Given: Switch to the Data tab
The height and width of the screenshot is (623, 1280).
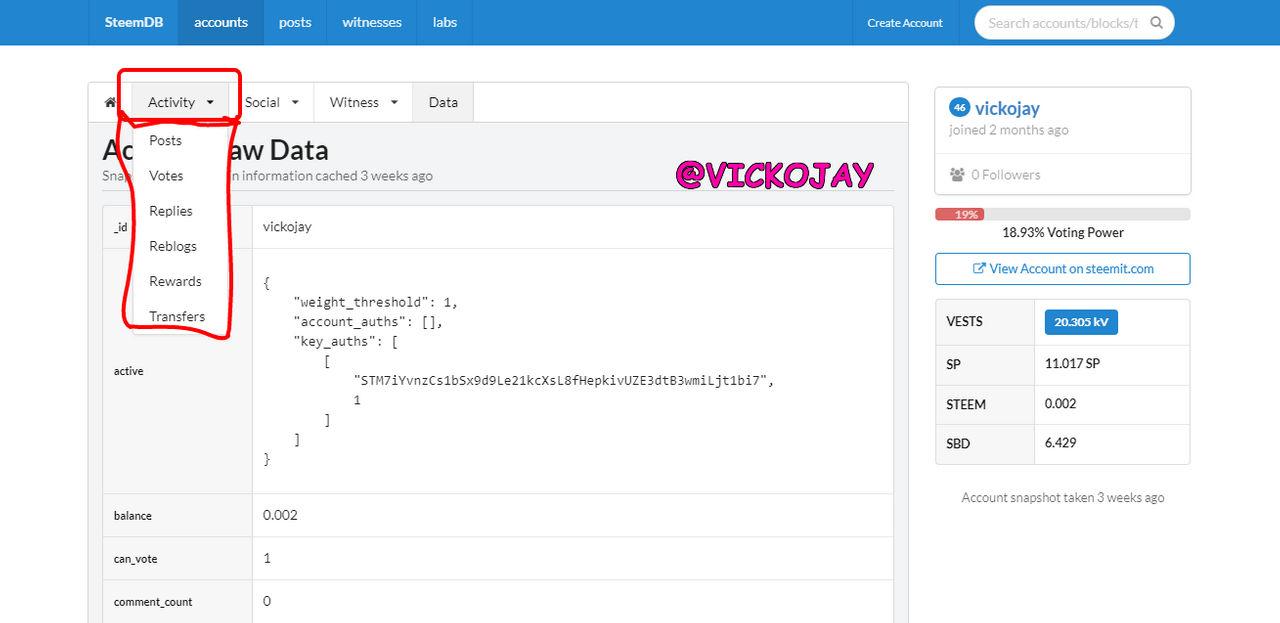Looking at the screenshot, I should 443,102.
